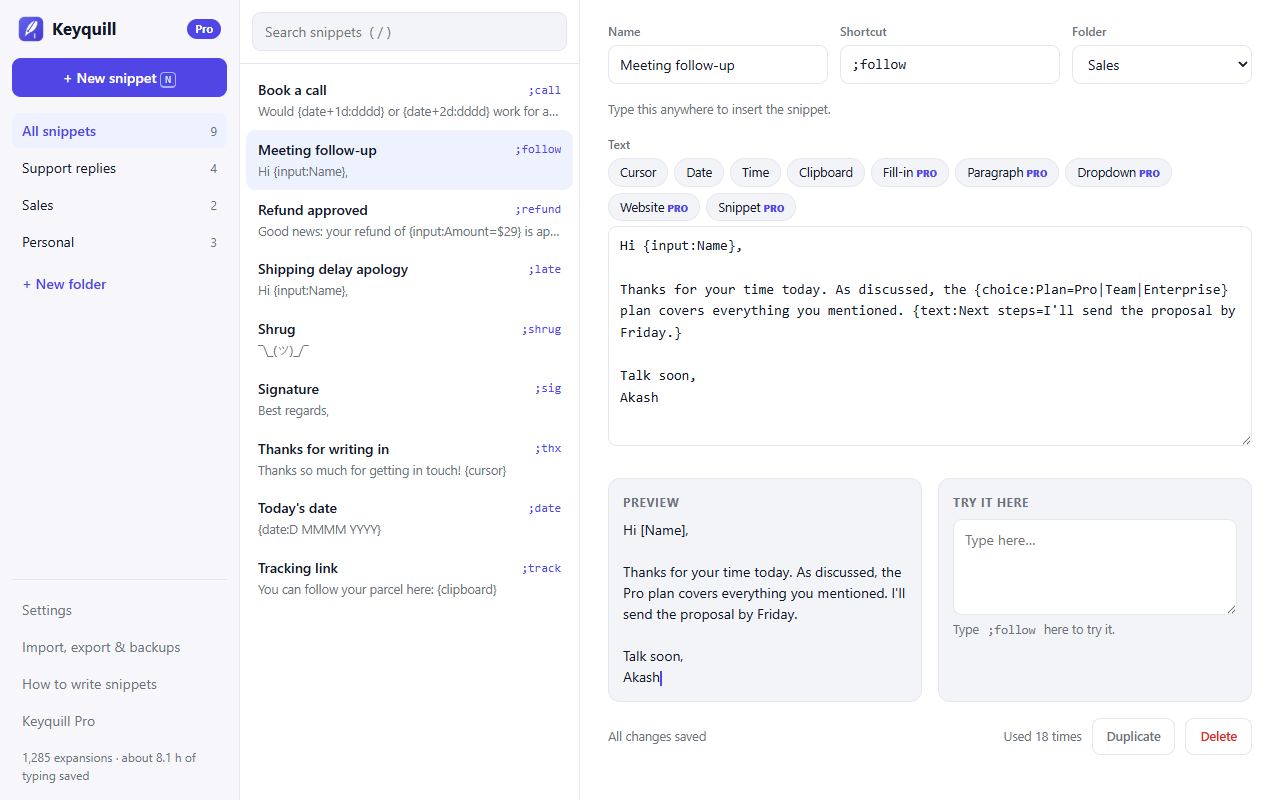This screenshot has height=800, width=1280.
Task: Delete the Meeting follow-up snippet
Action: (1218, 736)
